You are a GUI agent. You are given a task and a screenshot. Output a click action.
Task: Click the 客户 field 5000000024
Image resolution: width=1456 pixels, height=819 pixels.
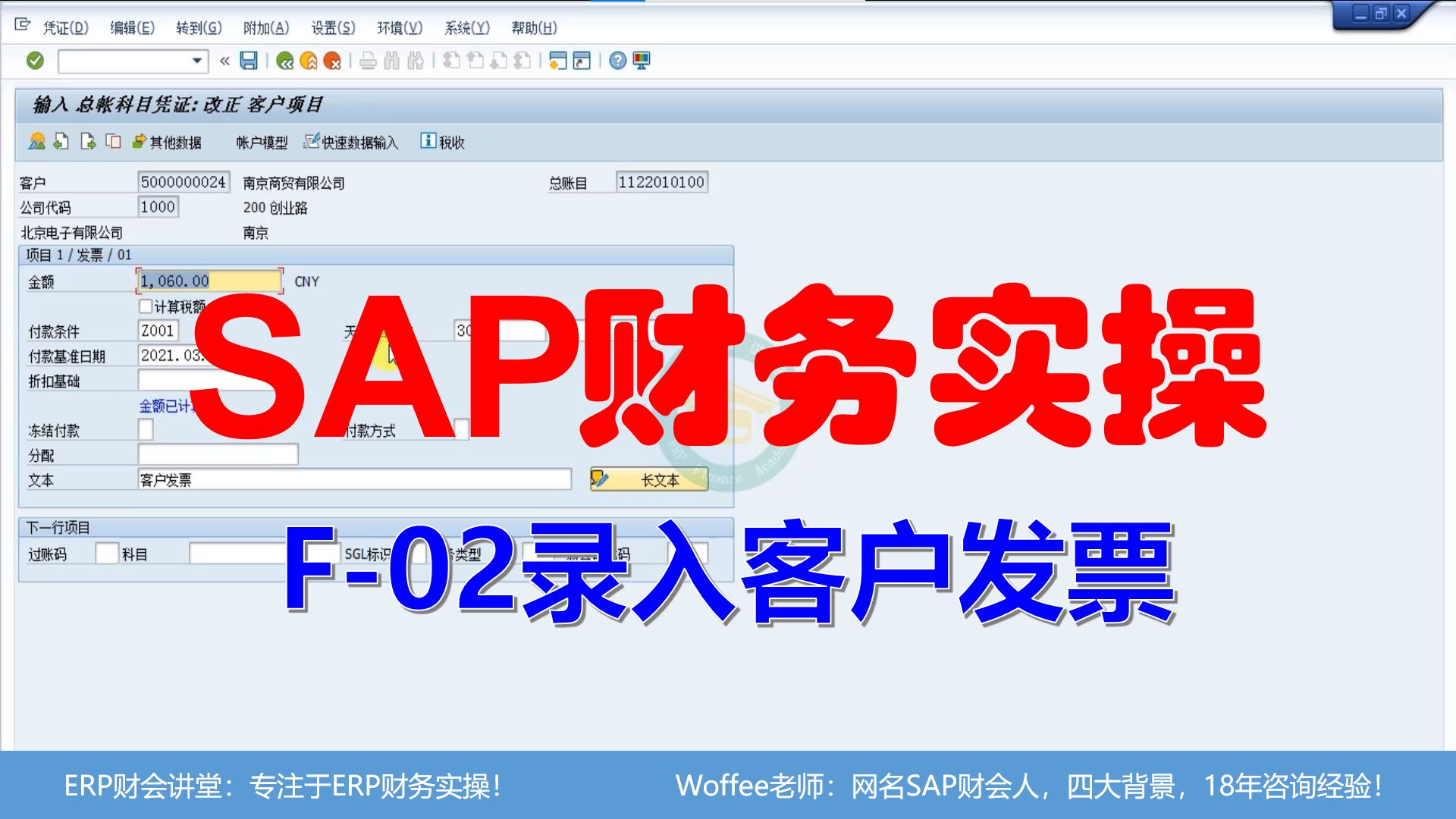184,182
